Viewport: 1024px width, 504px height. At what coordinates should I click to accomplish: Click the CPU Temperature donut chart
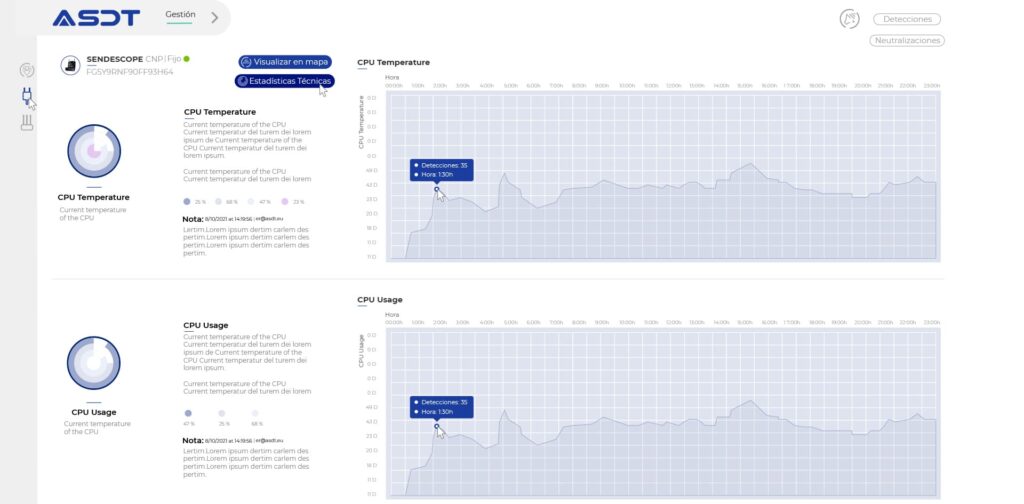(94, 151)
